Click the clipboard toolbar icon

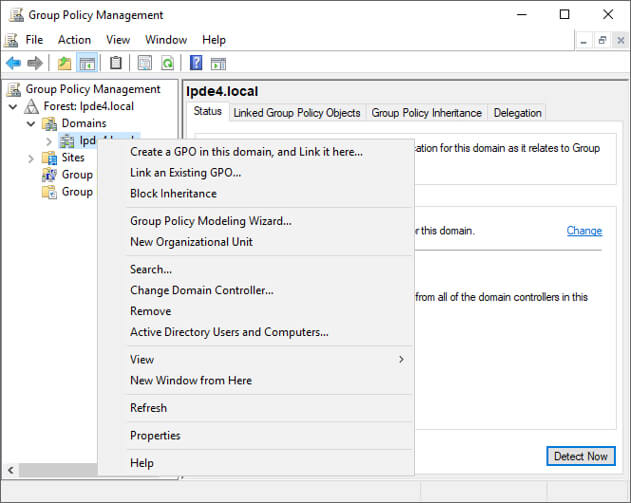116,63
